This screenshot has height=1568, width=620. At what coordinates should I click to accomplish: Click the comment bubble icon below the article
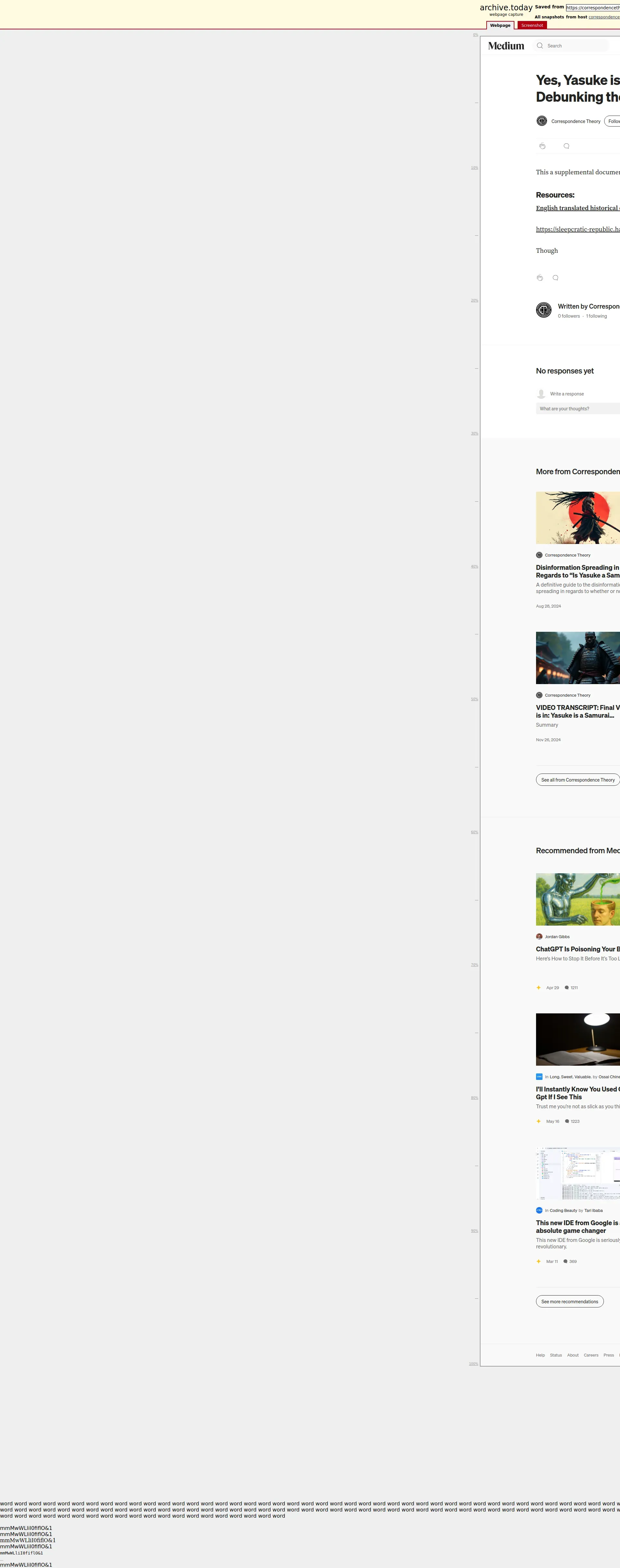[555, 278]
